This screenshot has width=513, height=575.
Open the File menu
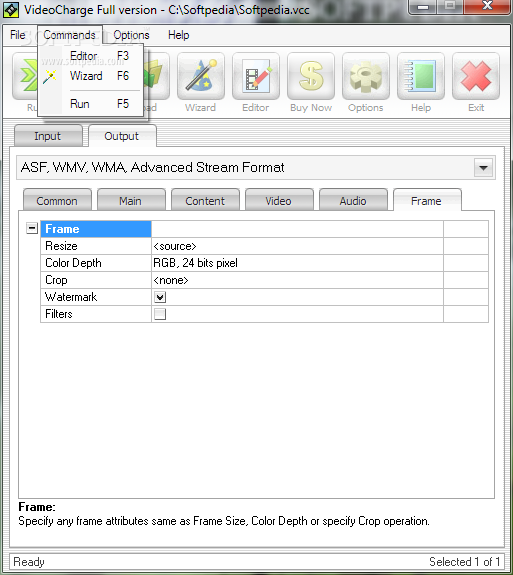point(18,35)
